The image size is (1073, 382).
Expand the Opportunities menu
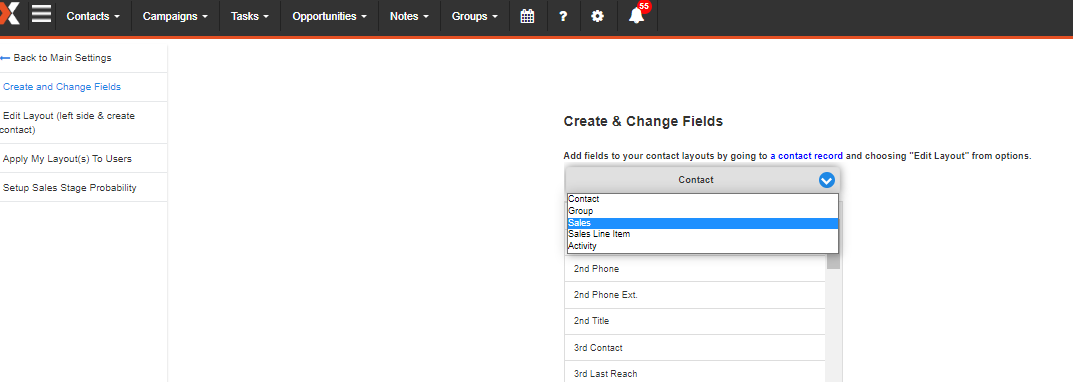point(330,16)
